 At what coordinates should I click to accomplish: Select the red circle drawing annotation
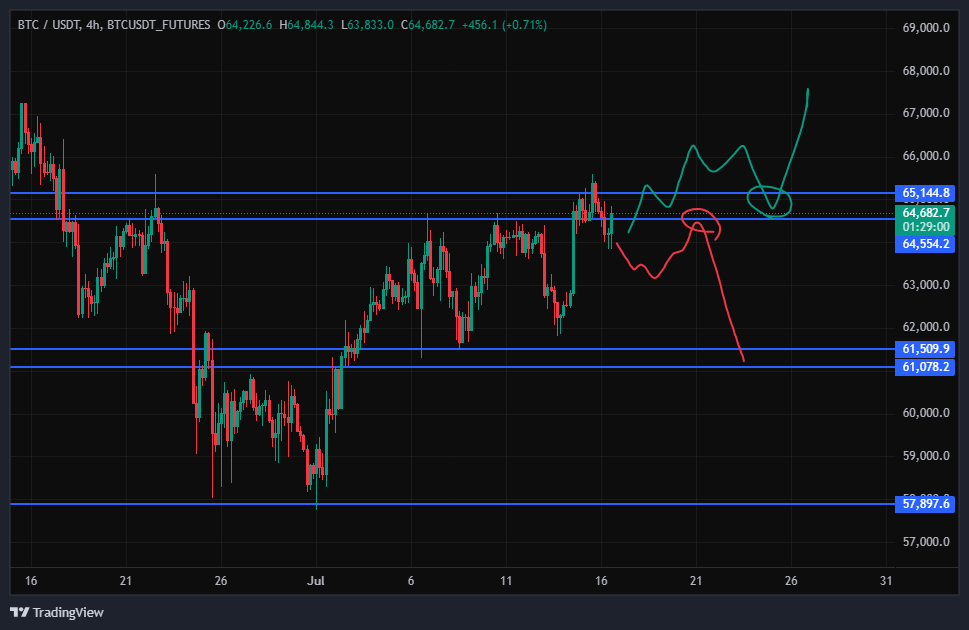coord(701,224)
